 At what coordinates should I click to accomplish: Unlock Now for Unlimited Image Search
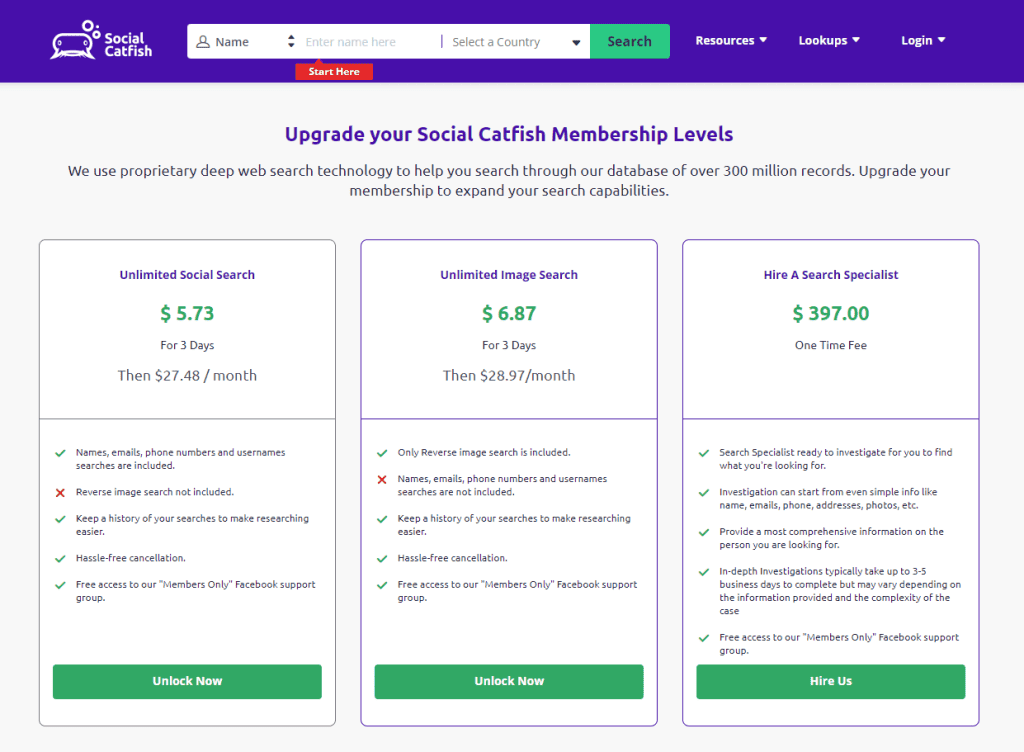tap(509, 682)
